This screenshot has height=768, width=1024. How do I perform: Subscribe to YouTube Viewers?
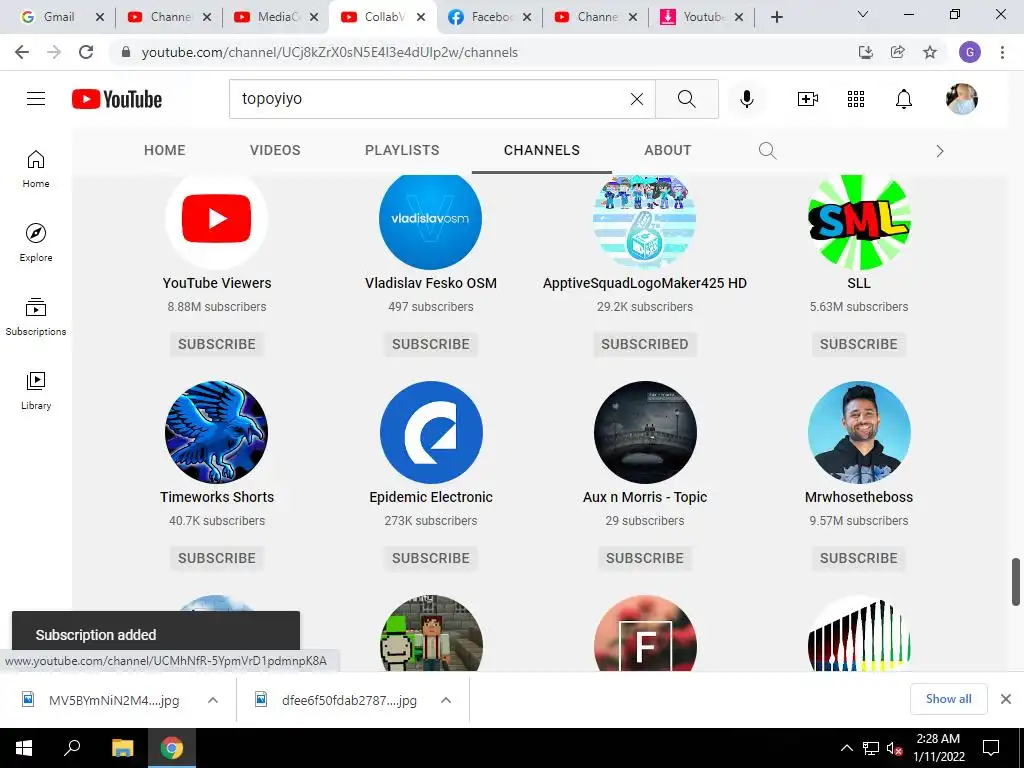pyautogui.click(x=217, y=344)
